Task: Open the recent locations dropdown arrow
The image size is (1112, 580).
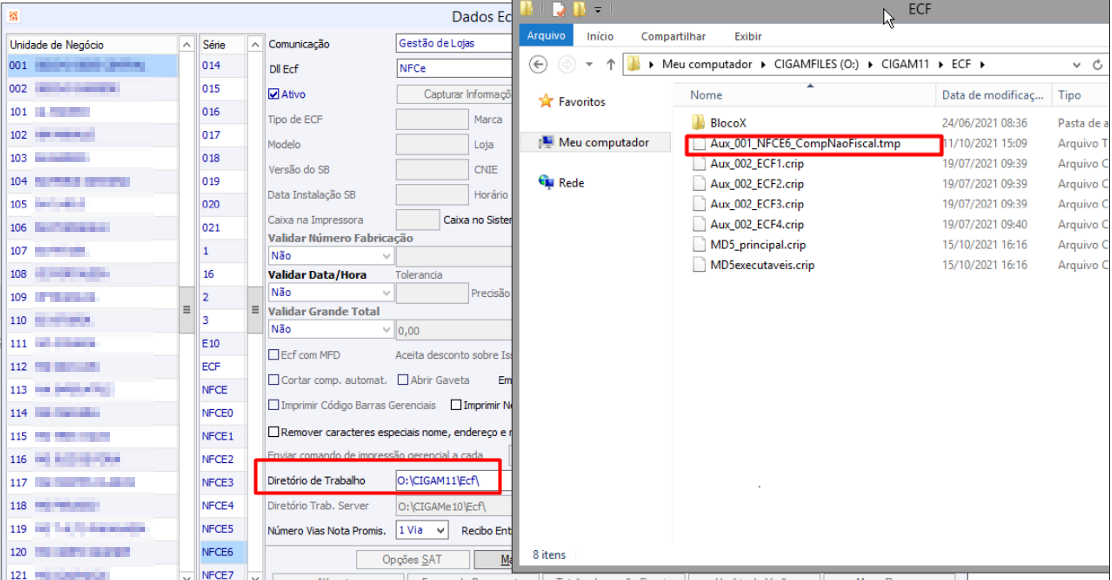Action: (589, 65)
